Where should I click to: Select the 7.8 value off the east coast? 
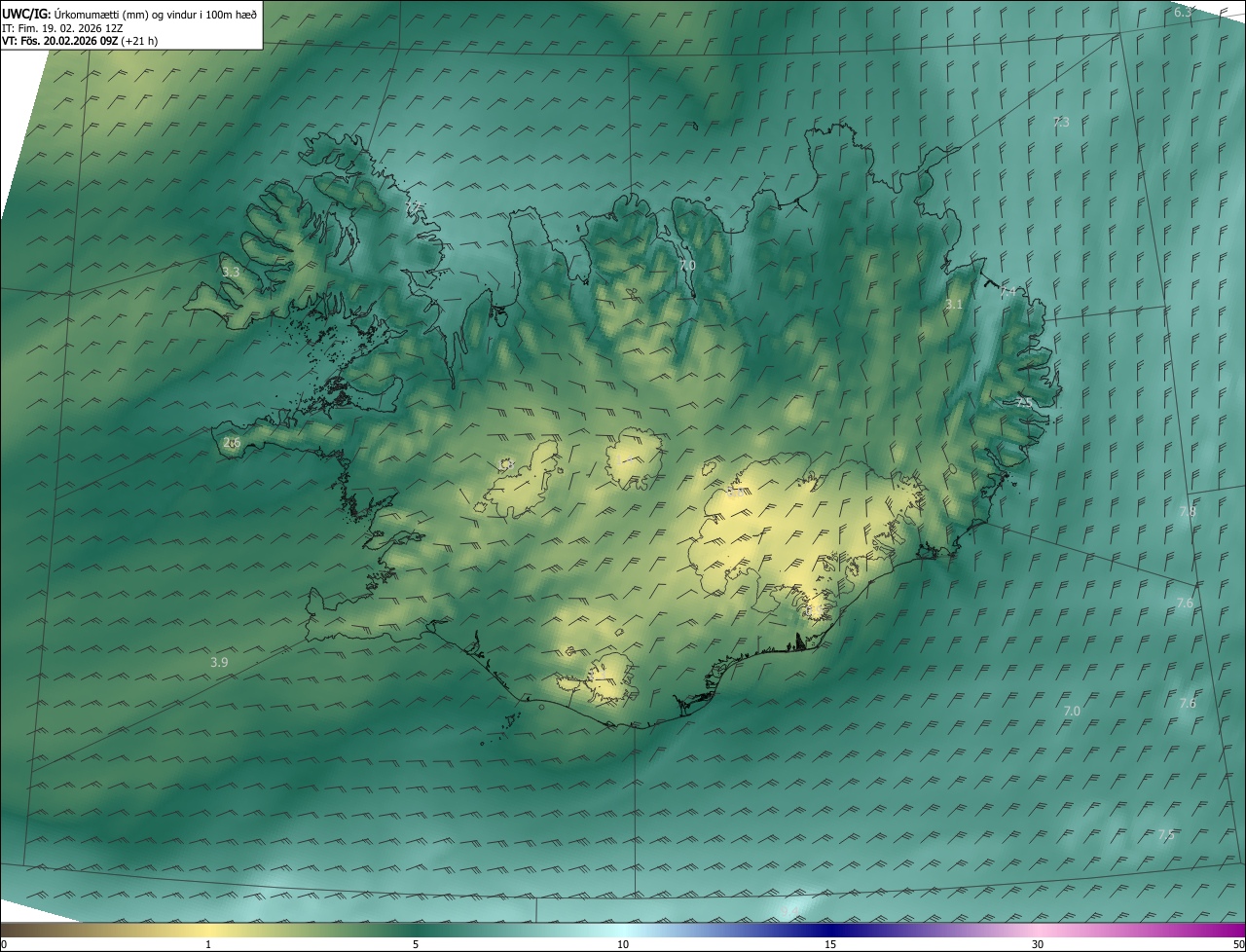(1188, 512)
